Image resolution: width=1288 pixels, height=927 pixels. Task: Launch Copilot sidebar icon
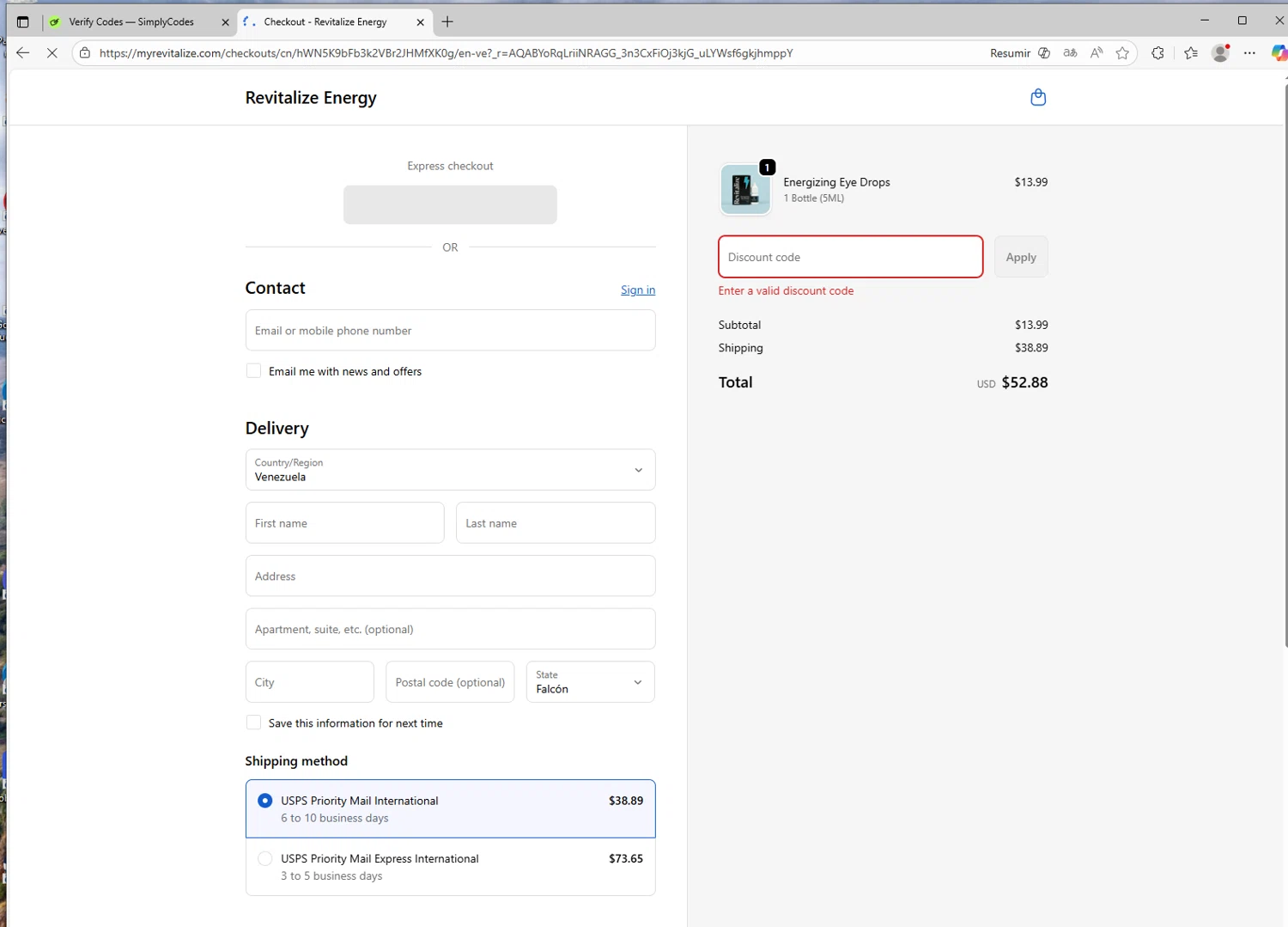click(1279, 52)
